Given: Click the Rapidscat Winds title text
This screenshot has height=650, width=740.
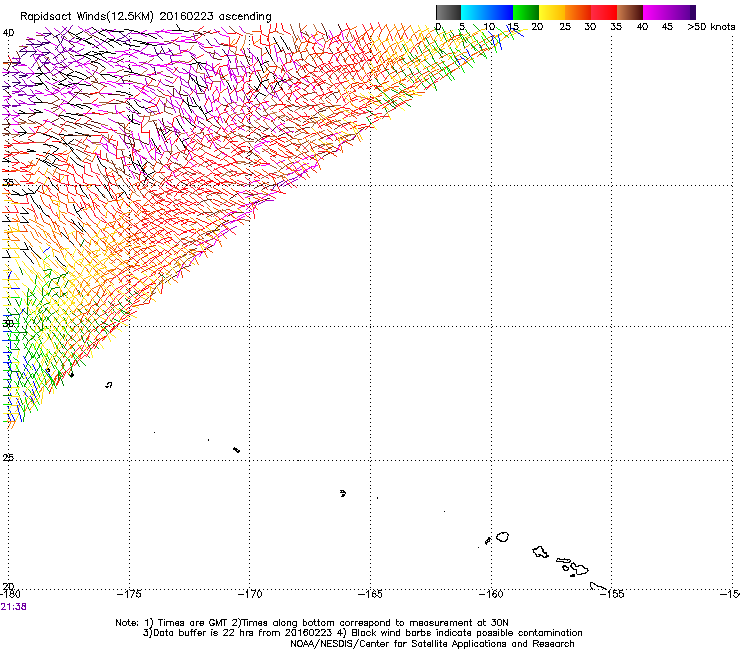Looking at the screenshot, I should [145, 16].
